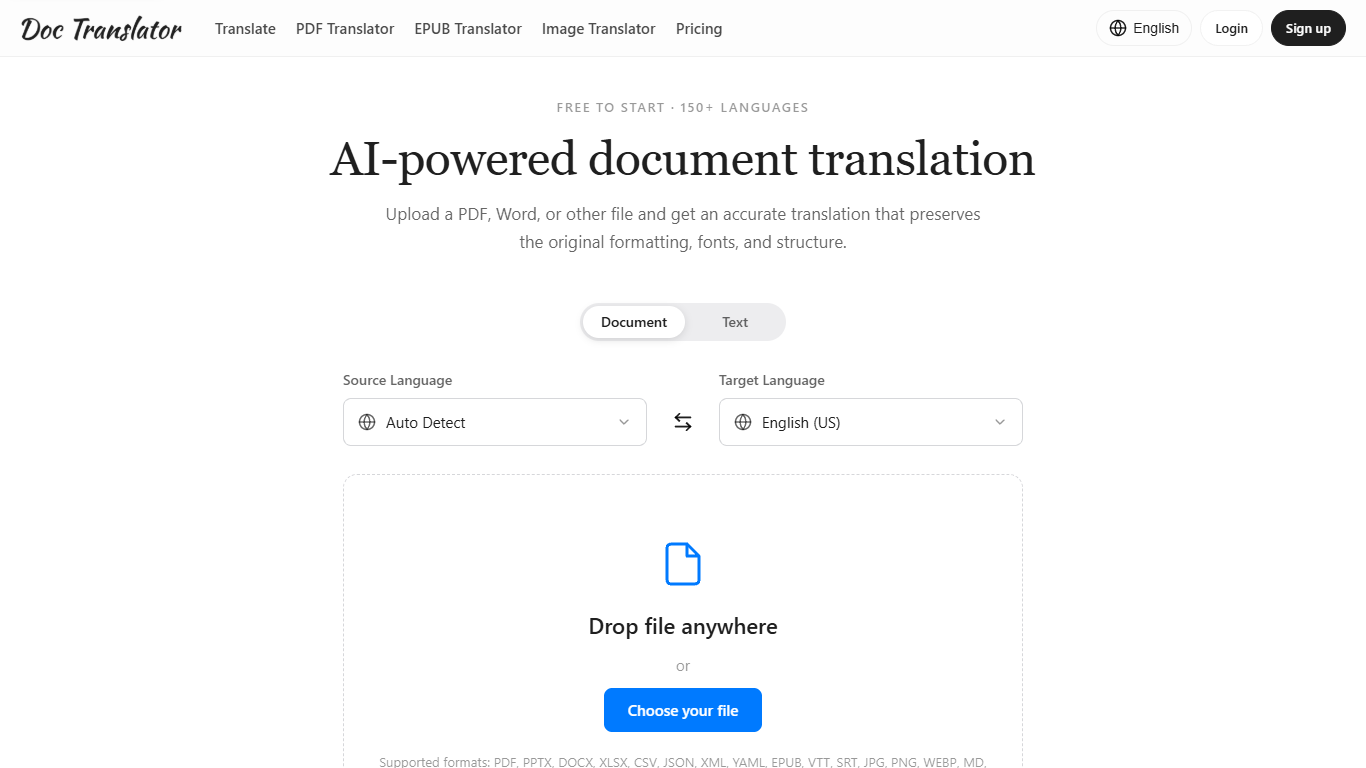Viewport: 1366px width, 768px height.
Task: Click the Supported formats text line
Action: point(683,761)
